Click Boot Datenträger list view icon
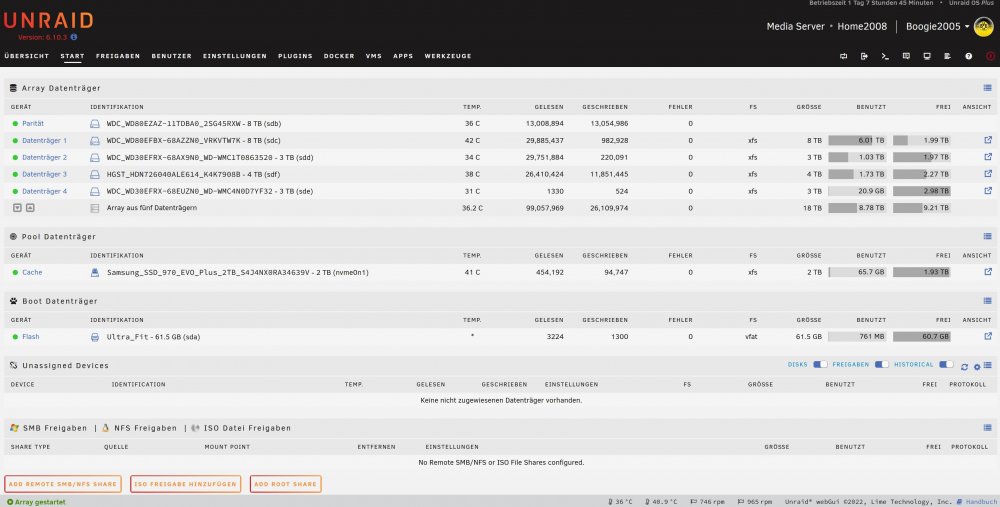This screenshot has width=1000, height=507. 987,301
